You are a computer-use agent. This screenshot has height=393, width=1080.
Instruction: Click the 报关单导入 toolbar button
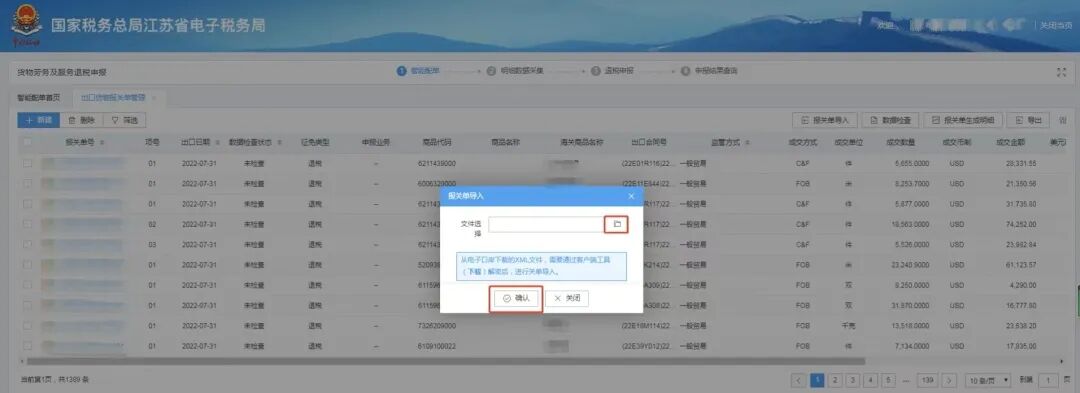tap(824, 120)
